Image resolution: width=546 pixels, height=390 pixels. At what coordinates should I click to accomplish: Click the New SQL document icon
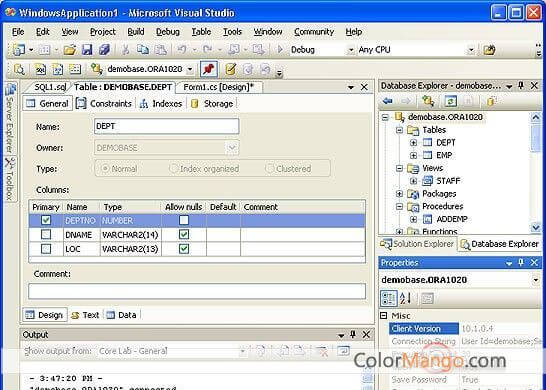(x=40, y=69)
